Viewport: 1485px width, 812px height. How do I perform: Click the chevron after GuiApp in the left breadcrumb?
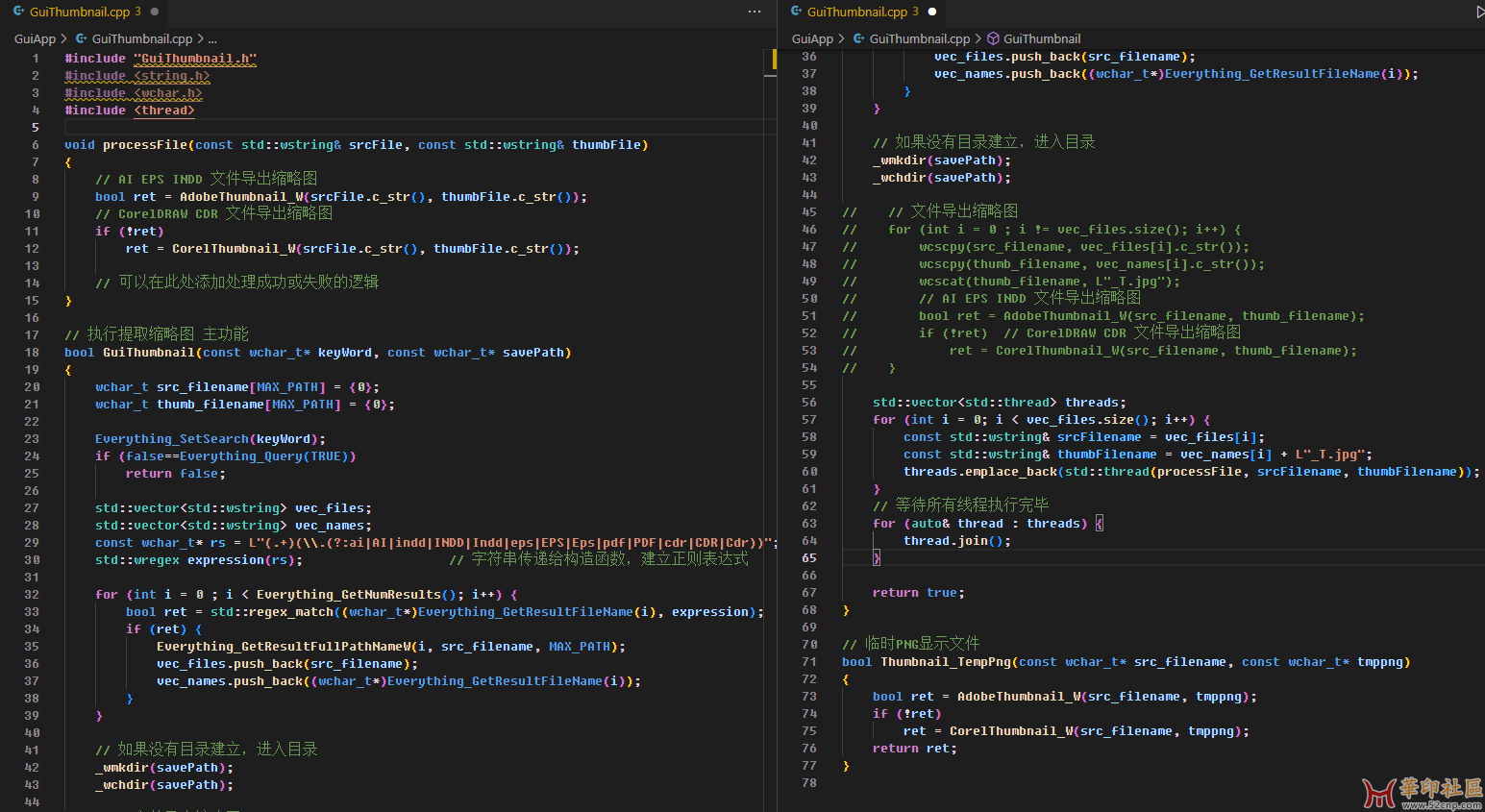pyautogui.click(x=64, y=38)
